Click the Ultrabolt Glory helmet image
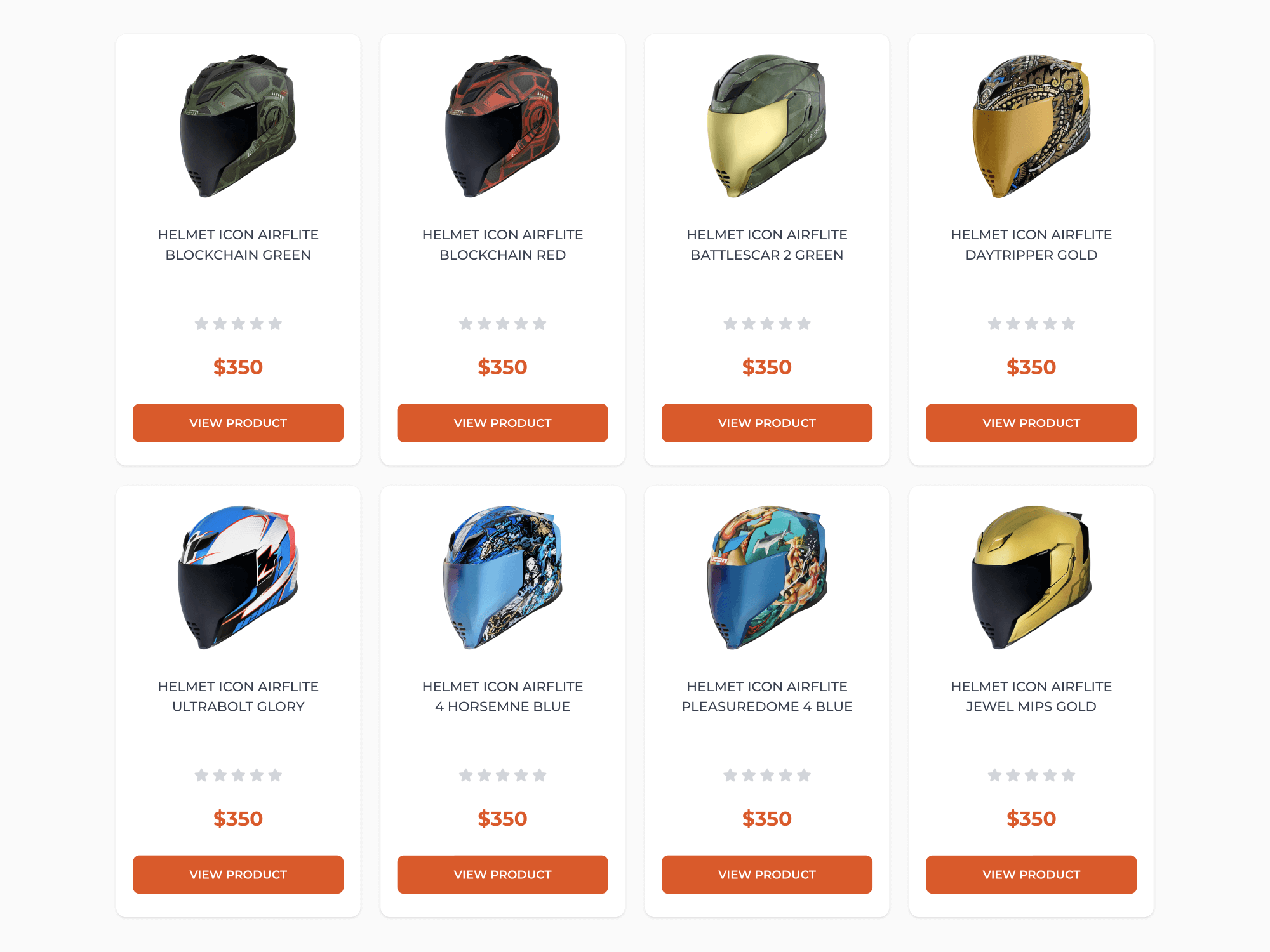Screen dimensions: 1270x952 pos(238,578)
